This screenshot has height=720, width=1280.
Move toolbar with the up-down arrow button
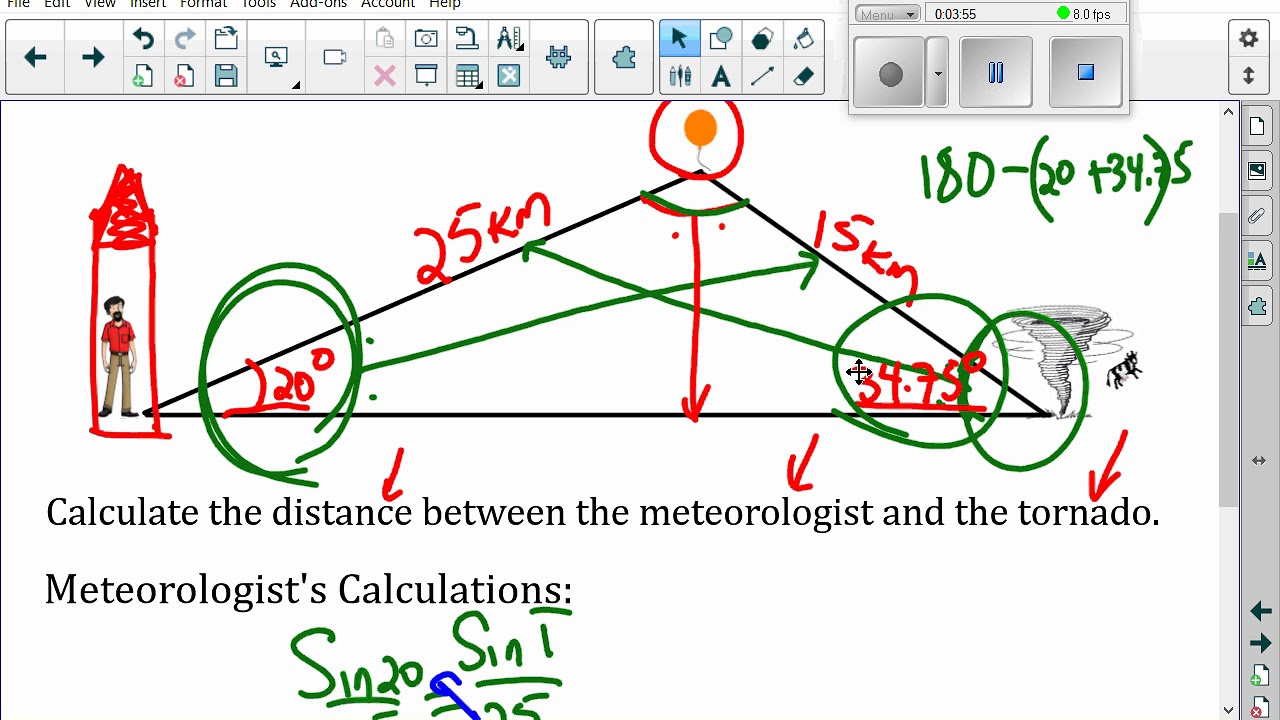(1248, 76)
